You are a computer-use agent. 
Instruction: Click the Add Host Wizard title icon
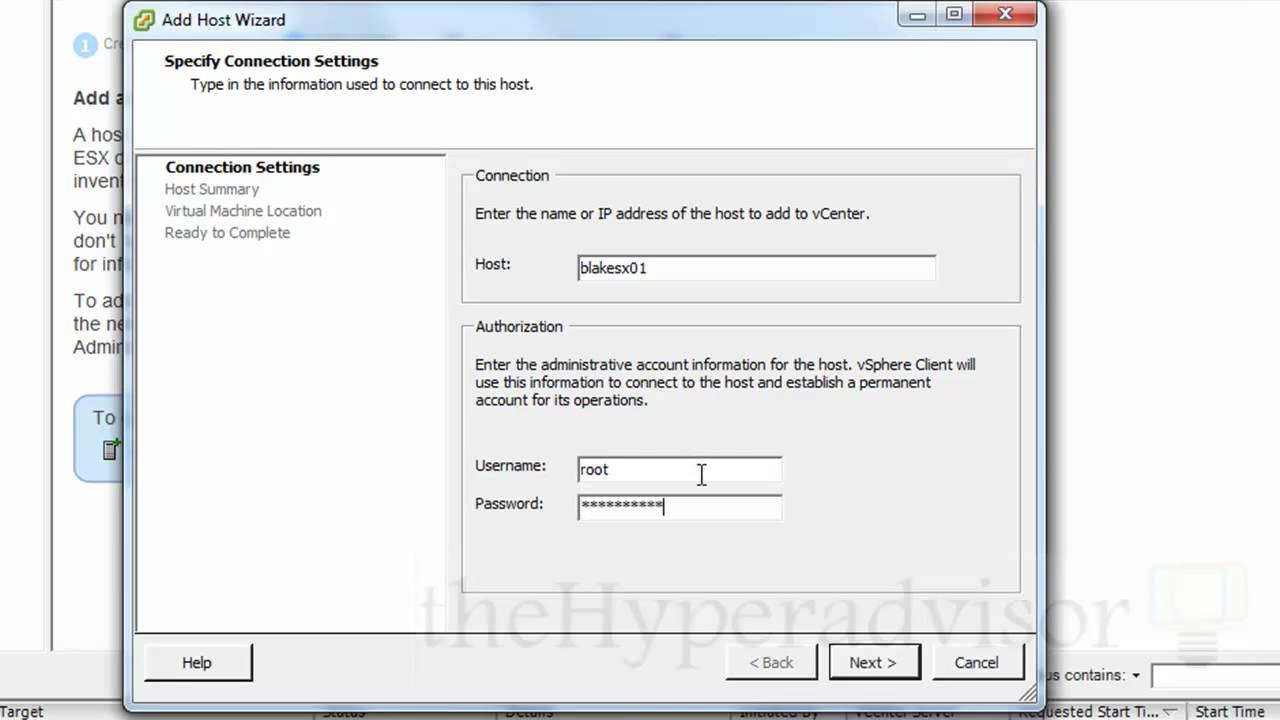pos(145,19)
